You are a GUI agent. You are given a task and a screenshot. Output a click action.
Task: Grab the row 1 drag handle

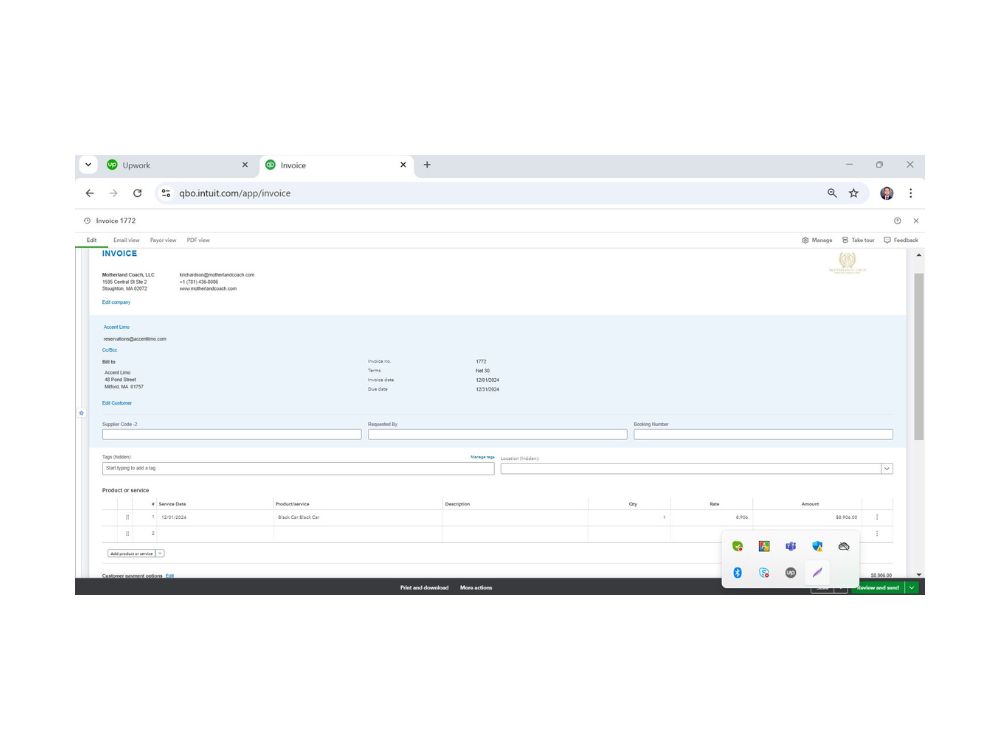[x=128, y=517]
